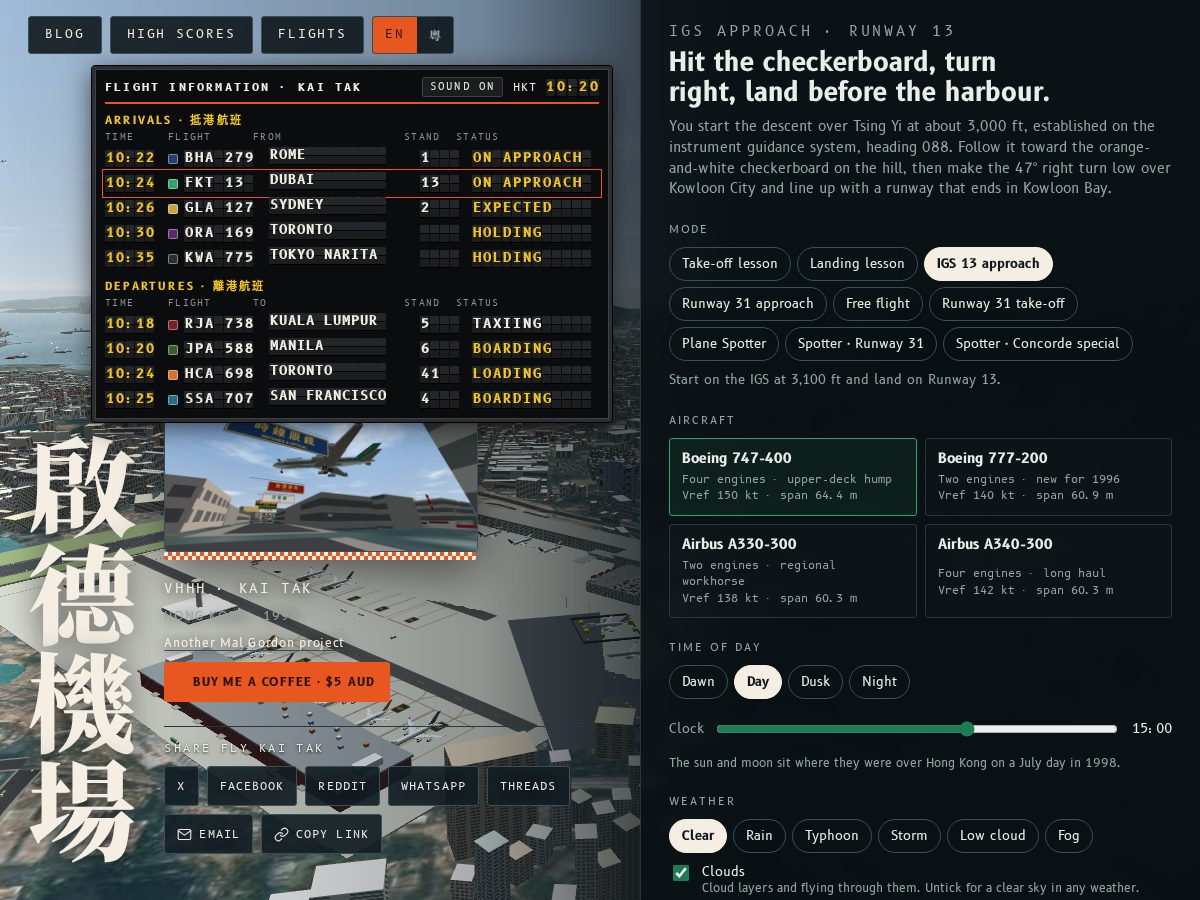Click the orange airline square for HCA 698
The height and width of the screenshot is (900, 1200).
pyautogui.click(x=173, y=374)
